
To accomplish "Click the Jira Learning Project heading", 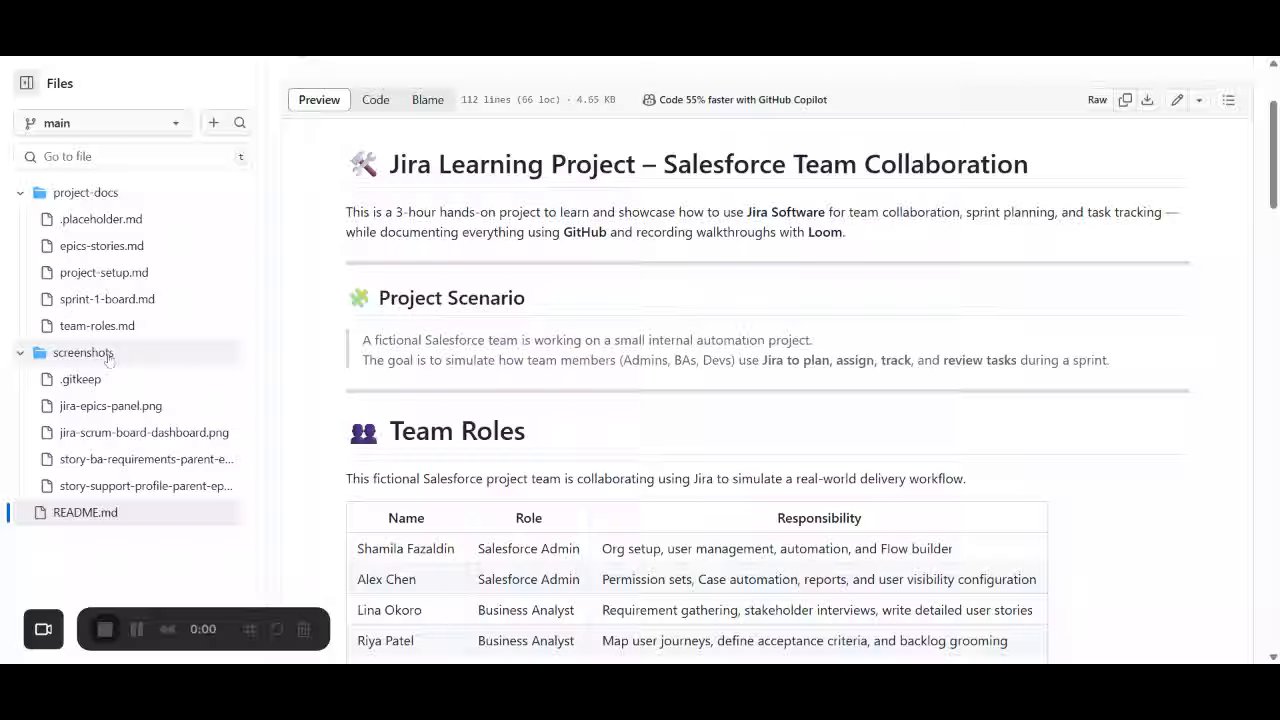I will 708,165.
